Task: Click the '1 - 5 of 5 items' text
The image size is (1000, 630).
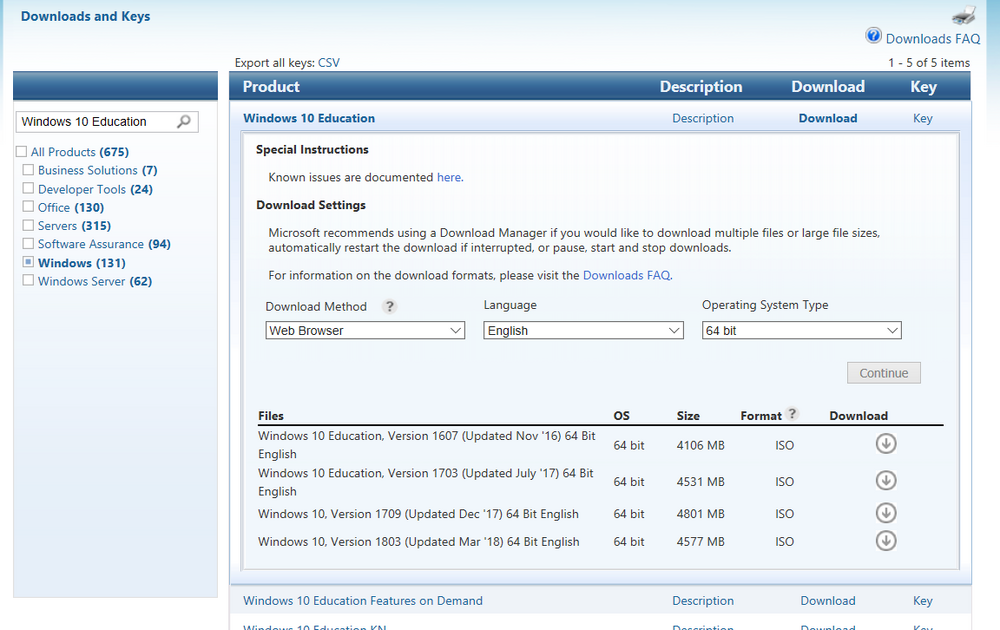Action: coord(929,62)
